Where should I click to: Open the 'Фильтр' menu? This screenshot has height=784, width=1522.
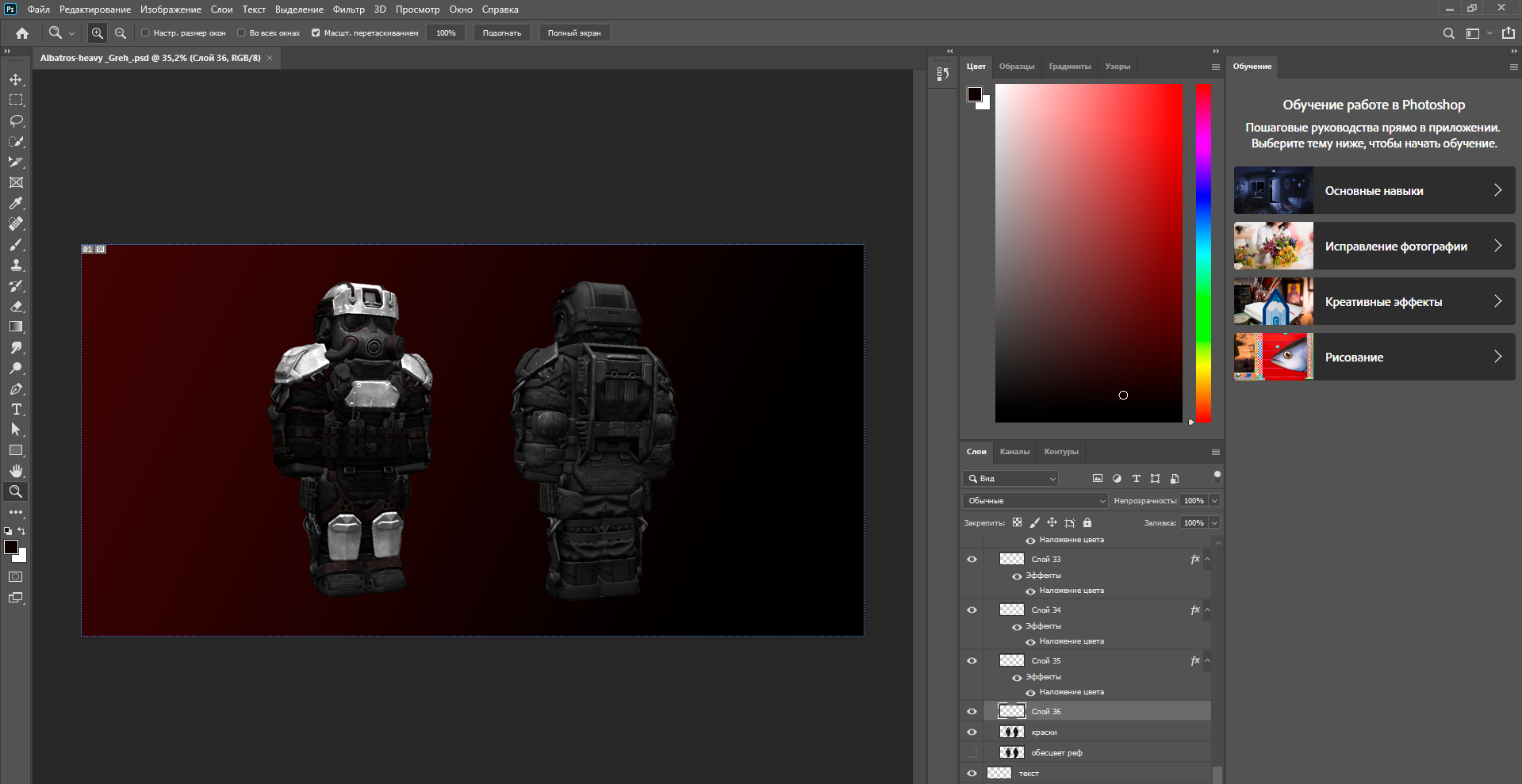[x=348, y=10]
